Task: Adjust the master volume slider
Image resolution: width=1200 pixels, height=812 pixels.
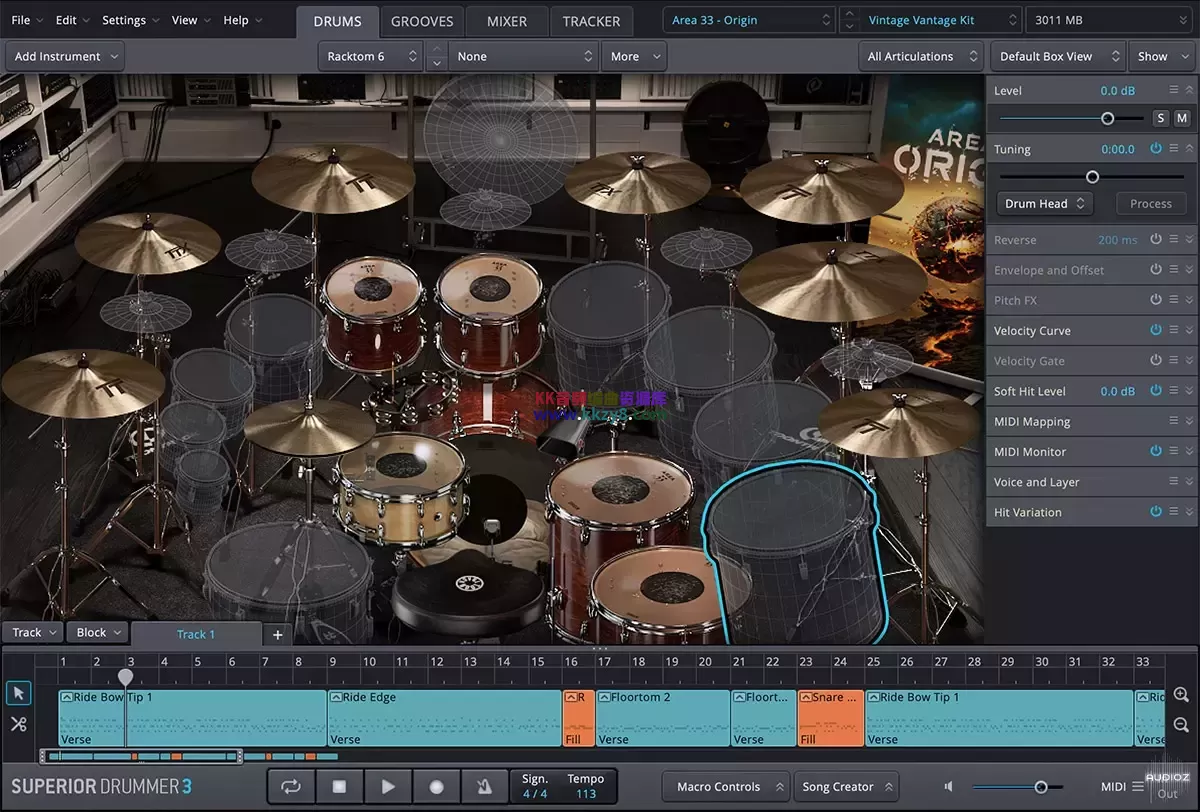Action: click(x=1041, y=787)
